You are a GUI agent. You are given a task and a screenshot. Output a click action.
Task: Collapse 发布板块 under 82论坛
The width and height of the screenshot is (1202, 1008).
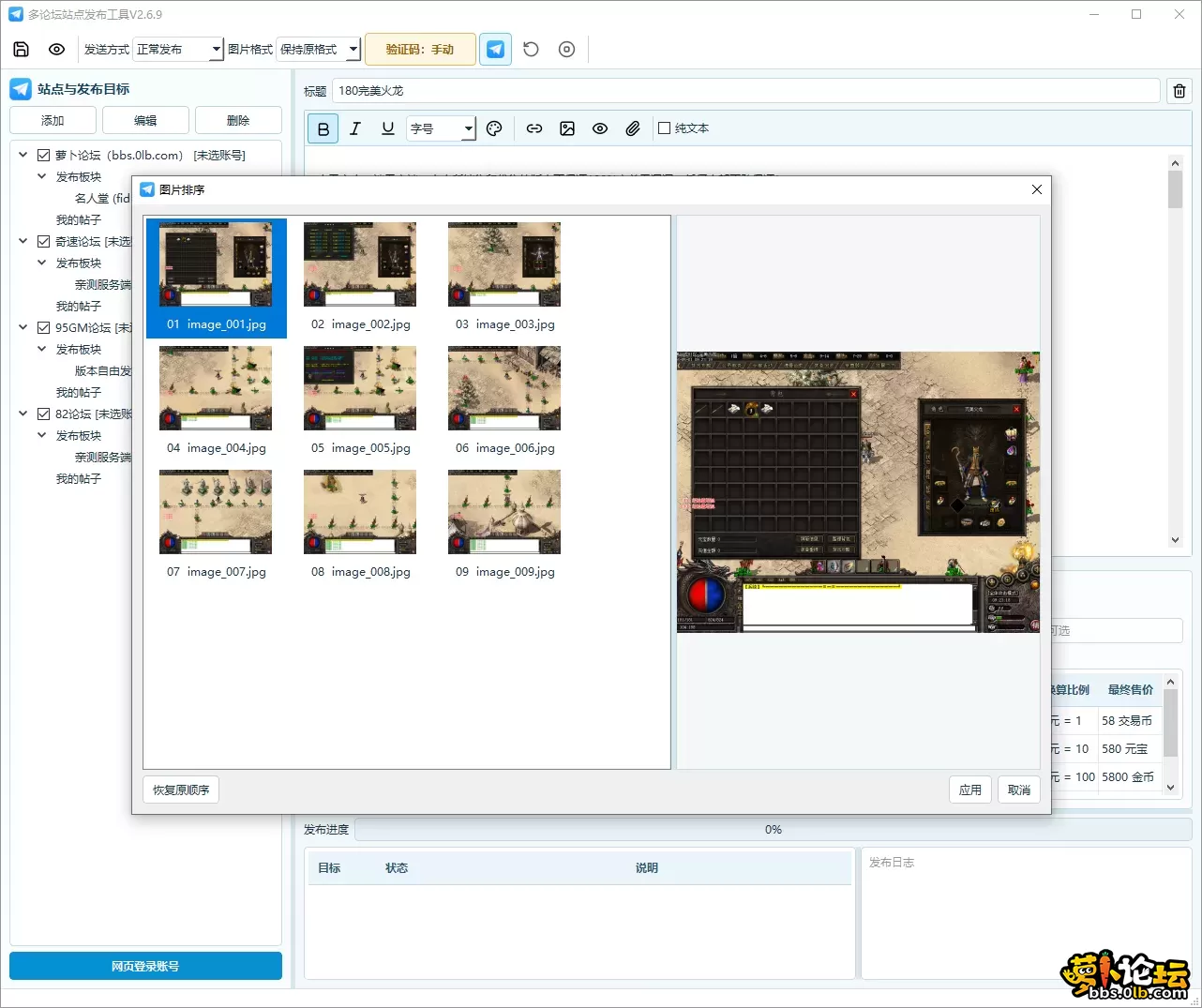[x=41, y=436]
